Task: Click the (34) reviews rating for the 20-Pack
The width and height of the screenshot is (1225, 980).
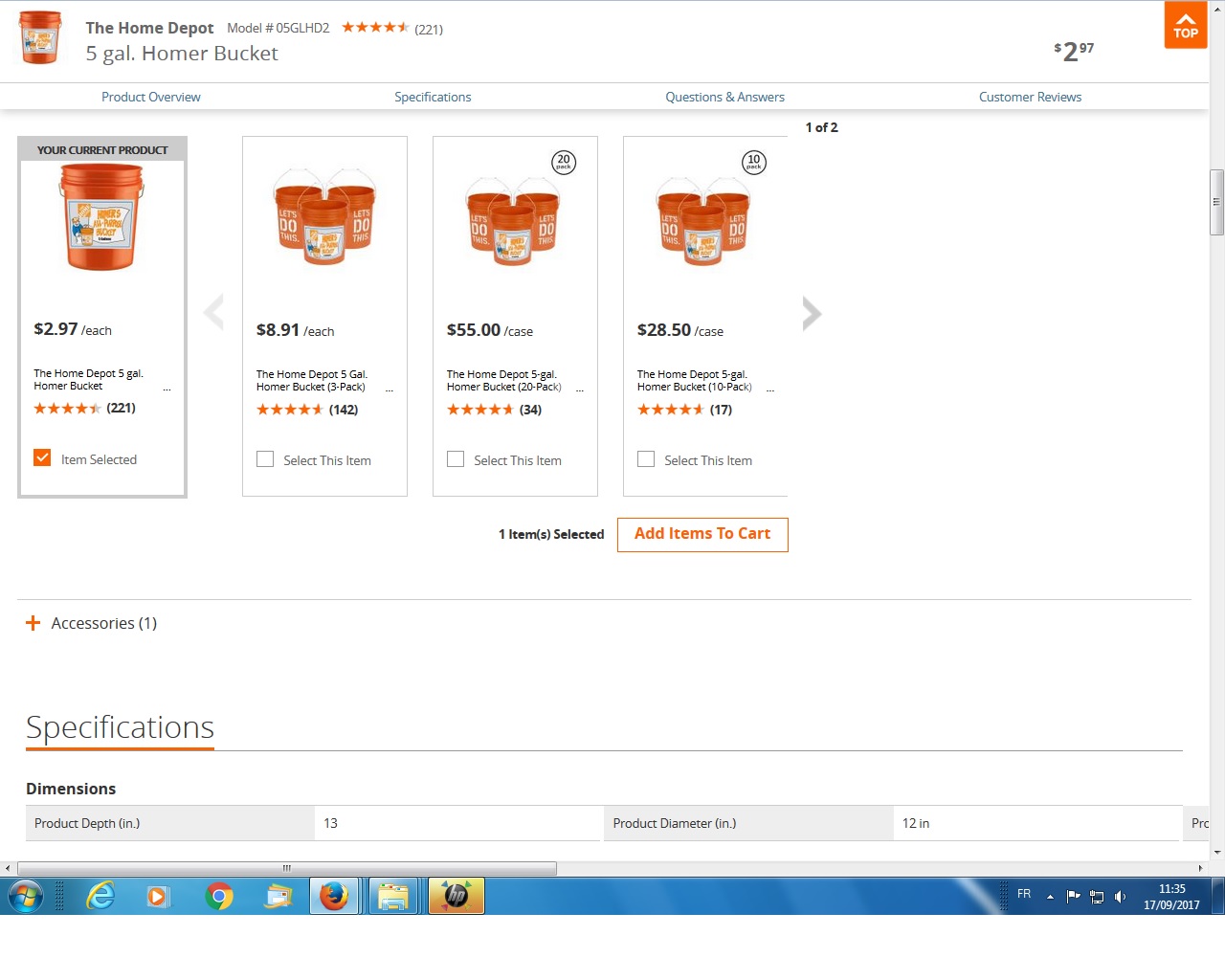Action: pos(494,410)
